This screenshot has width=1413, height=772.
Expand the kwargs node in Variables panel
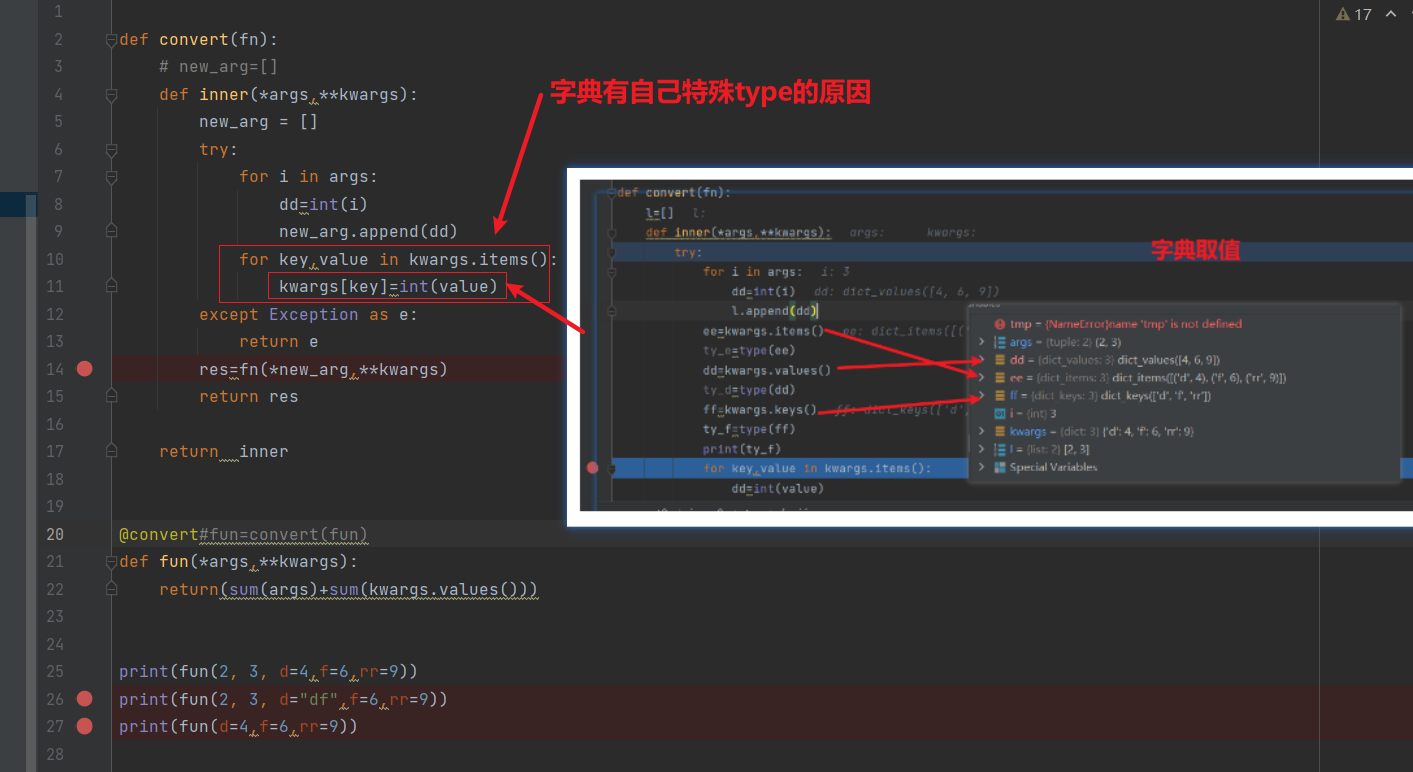tap(981, 430)
